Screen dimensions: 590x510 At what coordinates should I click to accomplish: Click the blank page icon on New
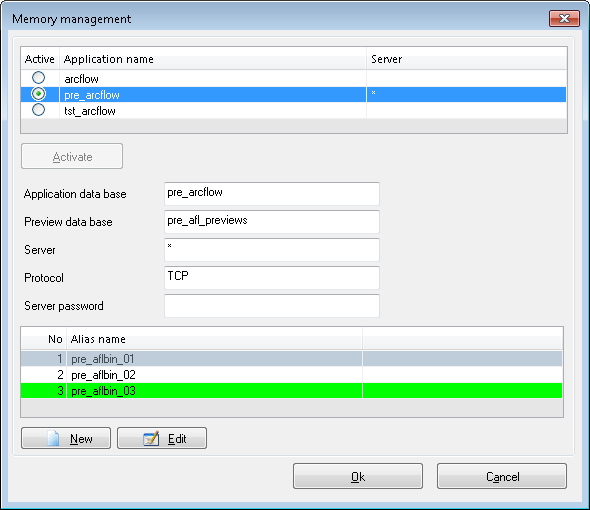tap(53, 438)
